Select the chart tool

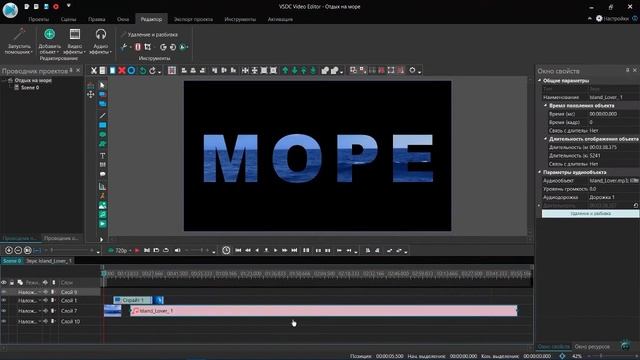point(102,187)
